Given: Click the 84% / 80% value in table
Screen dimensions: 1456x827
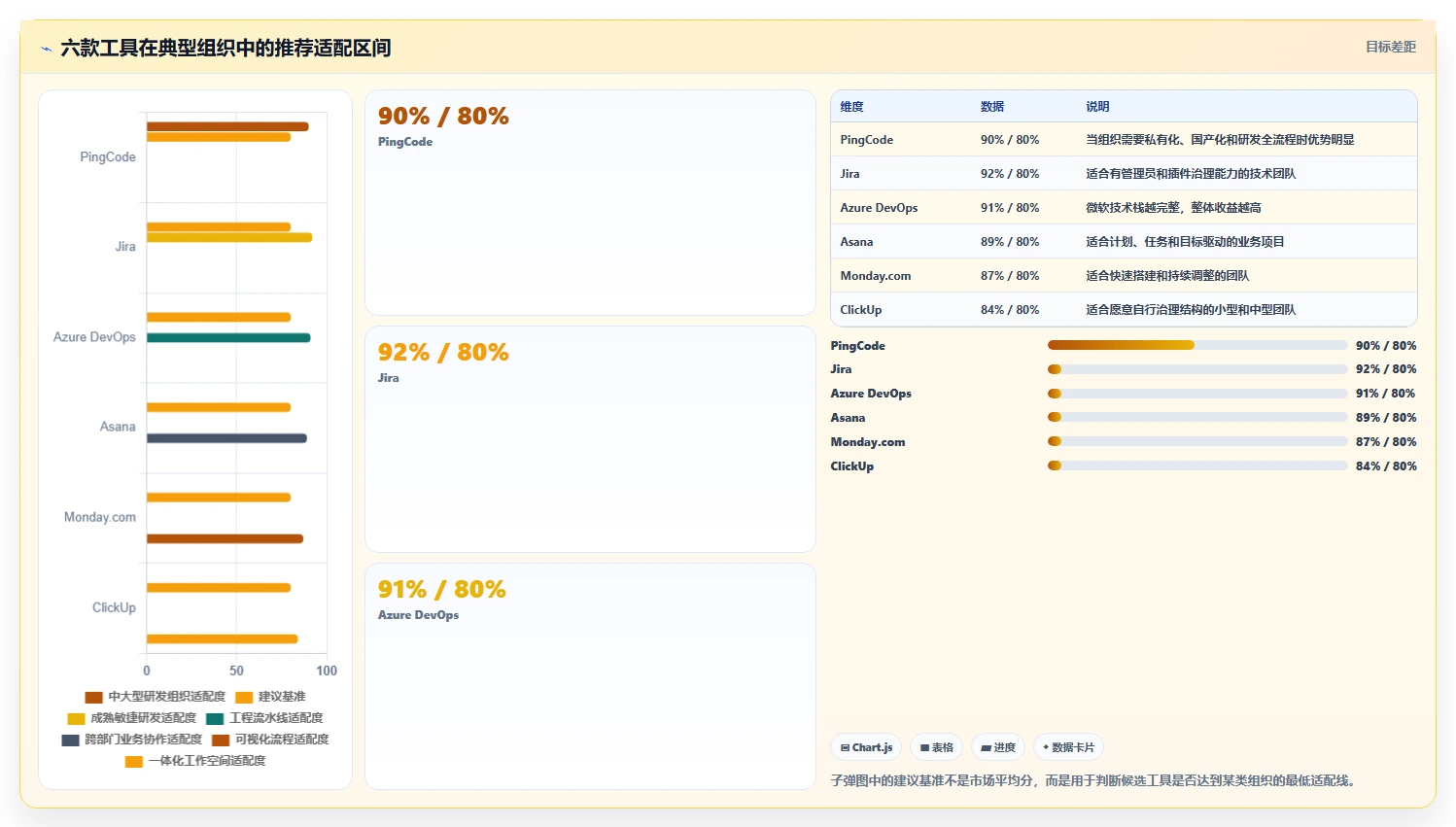Looking at the screenshot, I should (x=1010, y=310).
